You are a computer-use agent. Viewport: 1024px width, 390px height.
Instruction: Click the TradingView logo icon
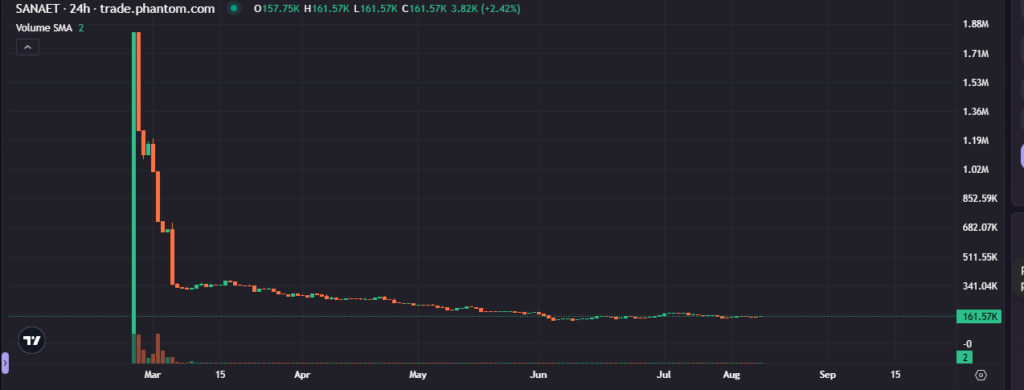point(30,341)
